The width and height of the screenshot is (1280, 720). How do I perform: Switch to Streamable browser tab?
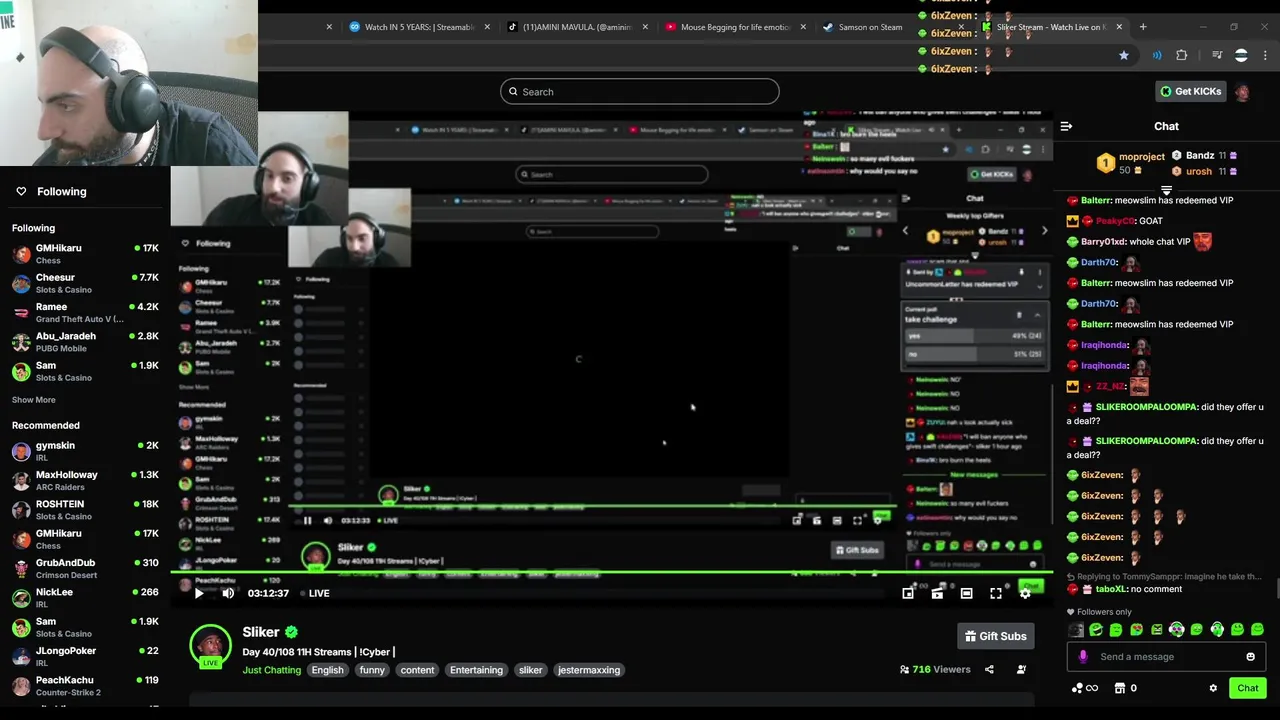pyautogui.click(x=418, y=27)
